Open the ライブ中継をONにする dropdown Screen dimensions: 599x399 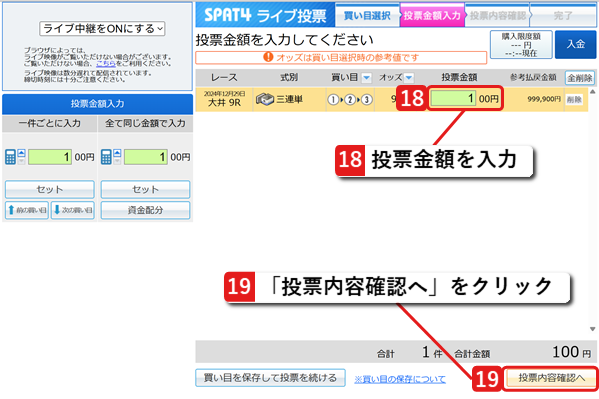pyautogui.click(x=102, y=29)
